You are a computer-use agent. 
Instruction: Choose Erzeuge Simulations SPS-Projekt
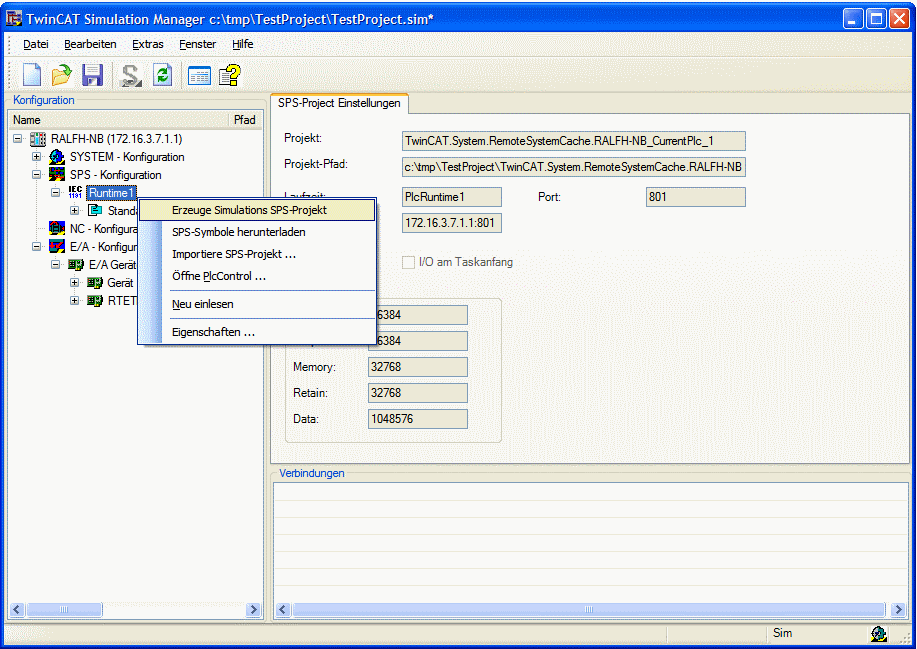[x=257, y=210]
